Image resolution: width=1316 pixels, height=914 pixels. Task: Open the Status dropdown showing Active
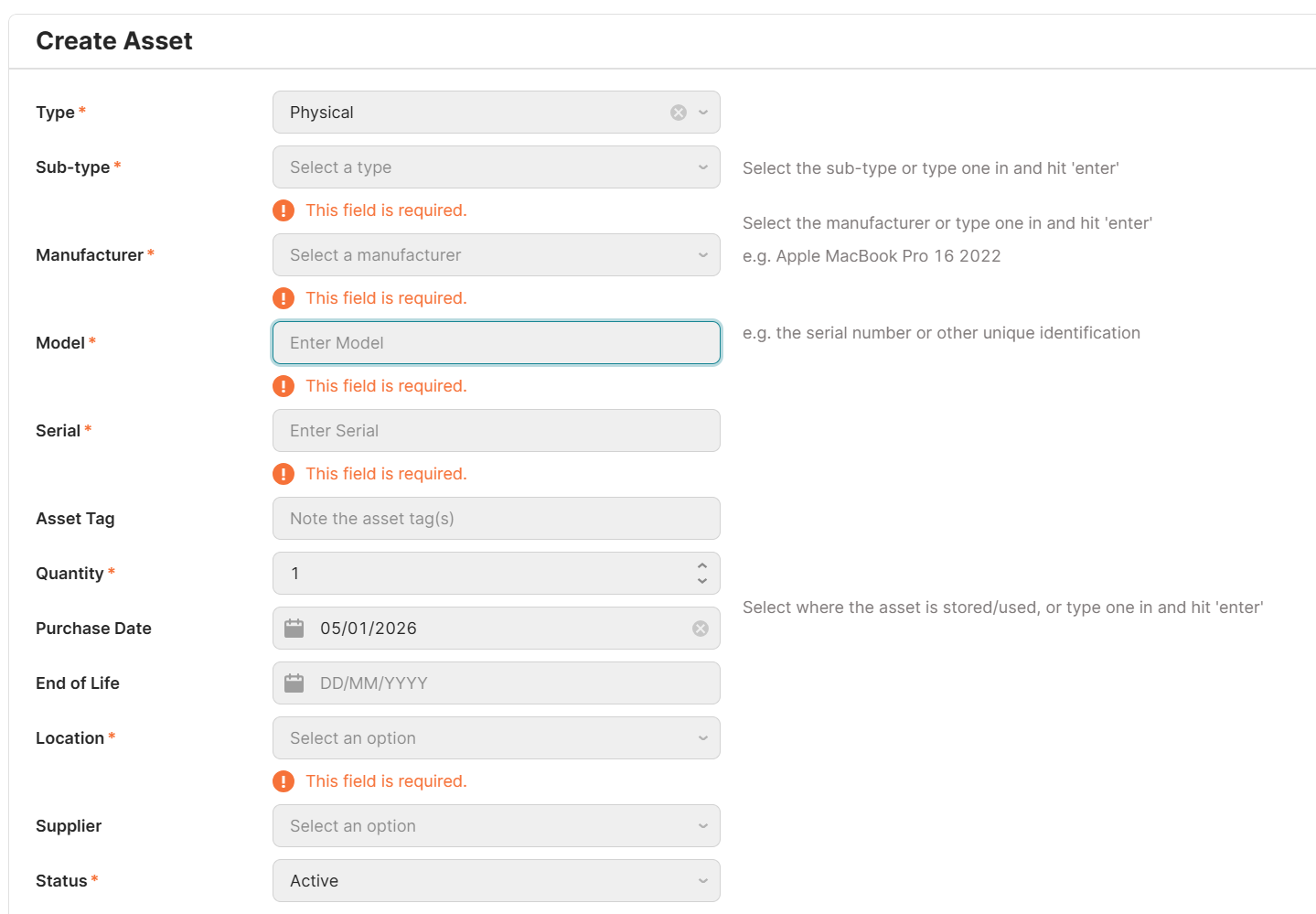[703, 881]
